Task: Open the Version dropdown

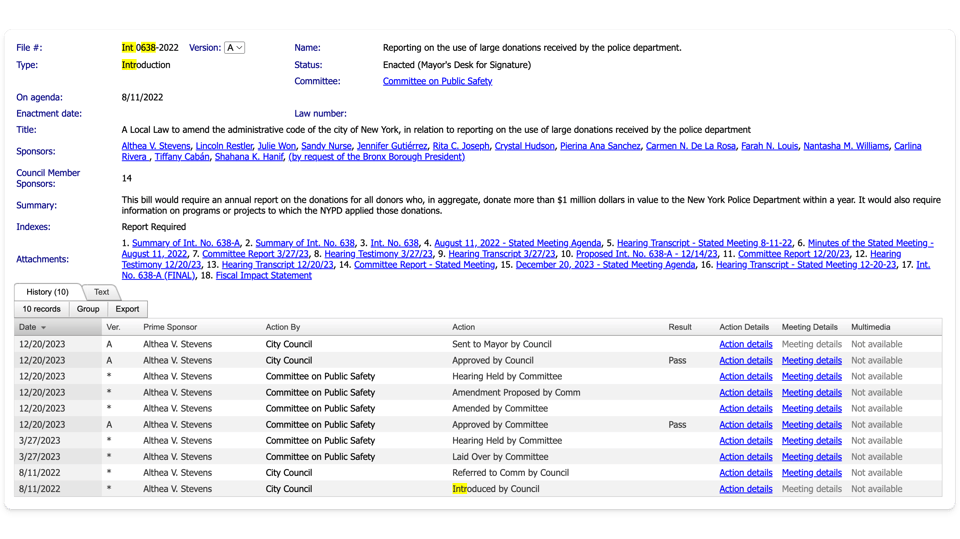Action: click(235, 48)
